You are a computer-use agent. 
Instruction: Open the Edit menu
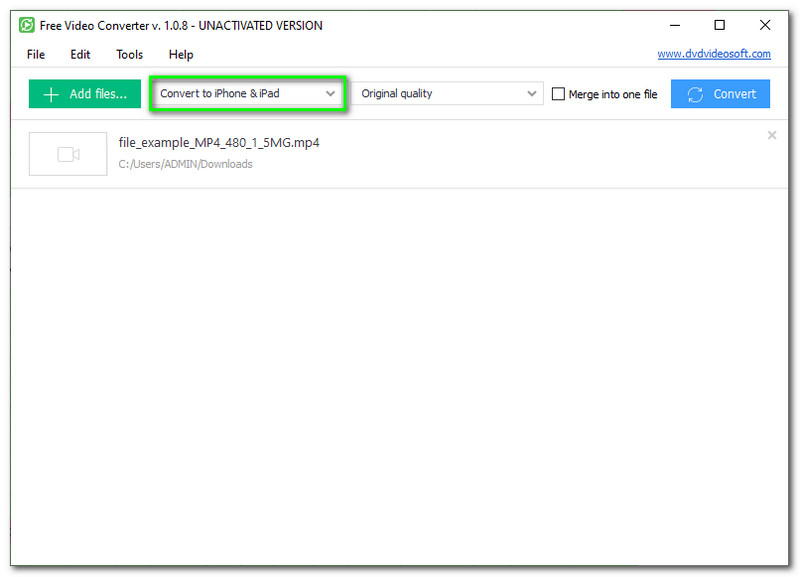pos(80,55)
